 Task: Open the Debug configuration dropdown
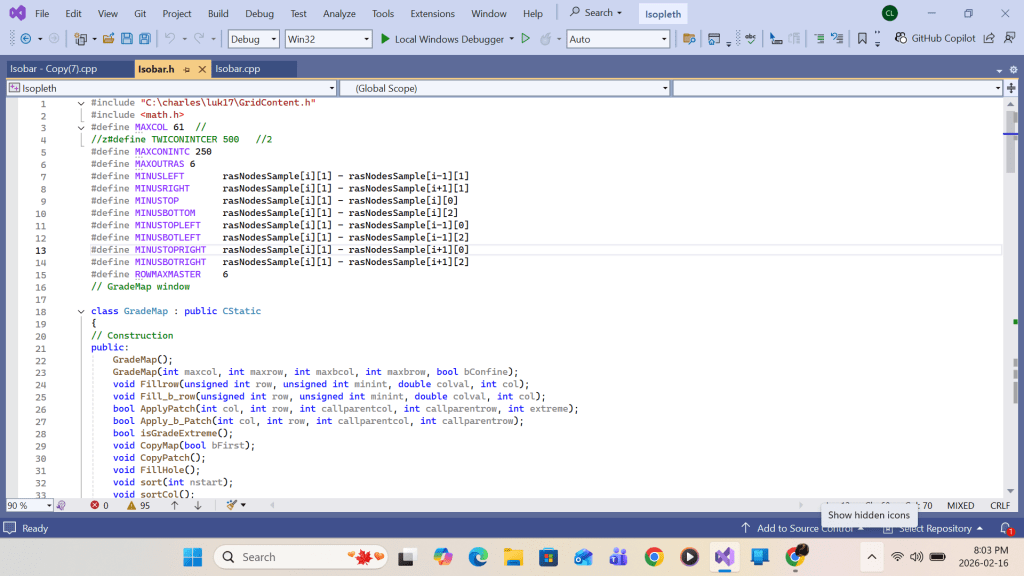pos(253,39)
